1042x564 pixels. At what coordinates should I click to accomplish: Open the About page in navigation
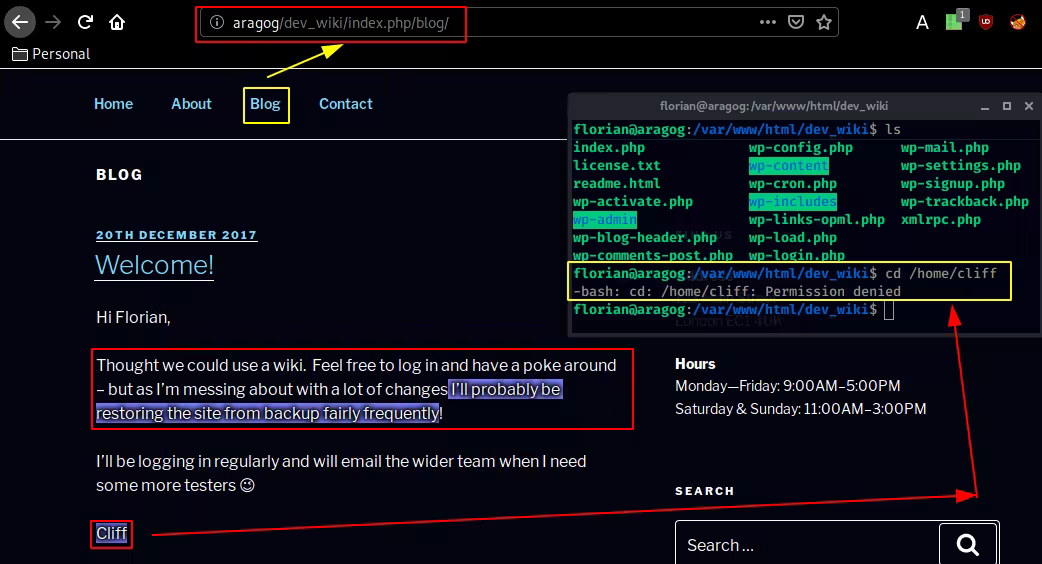(191, 104)
